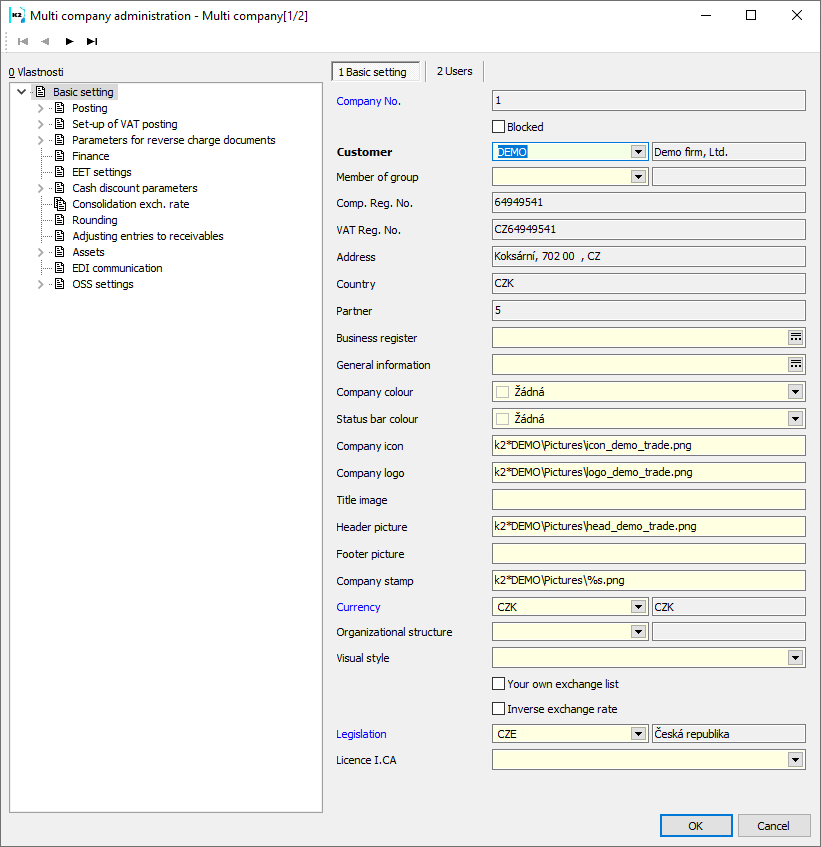Go to the previous record arrow
This screenshot has width=821, height=847.
(x=45, y=41)
